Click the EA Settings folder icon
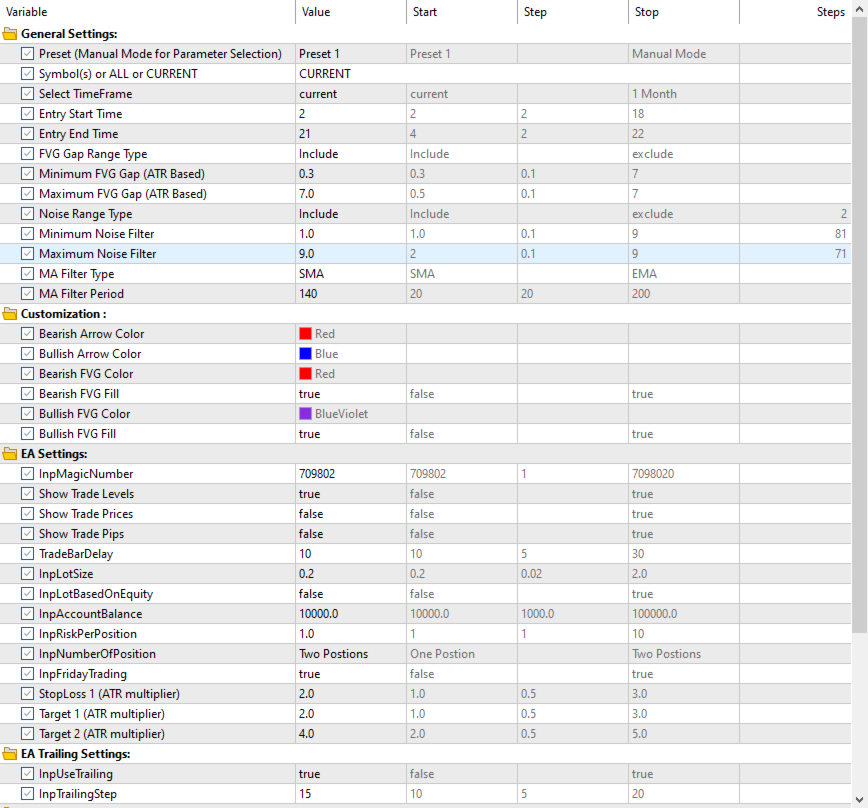868x808 pixels. 10,454
